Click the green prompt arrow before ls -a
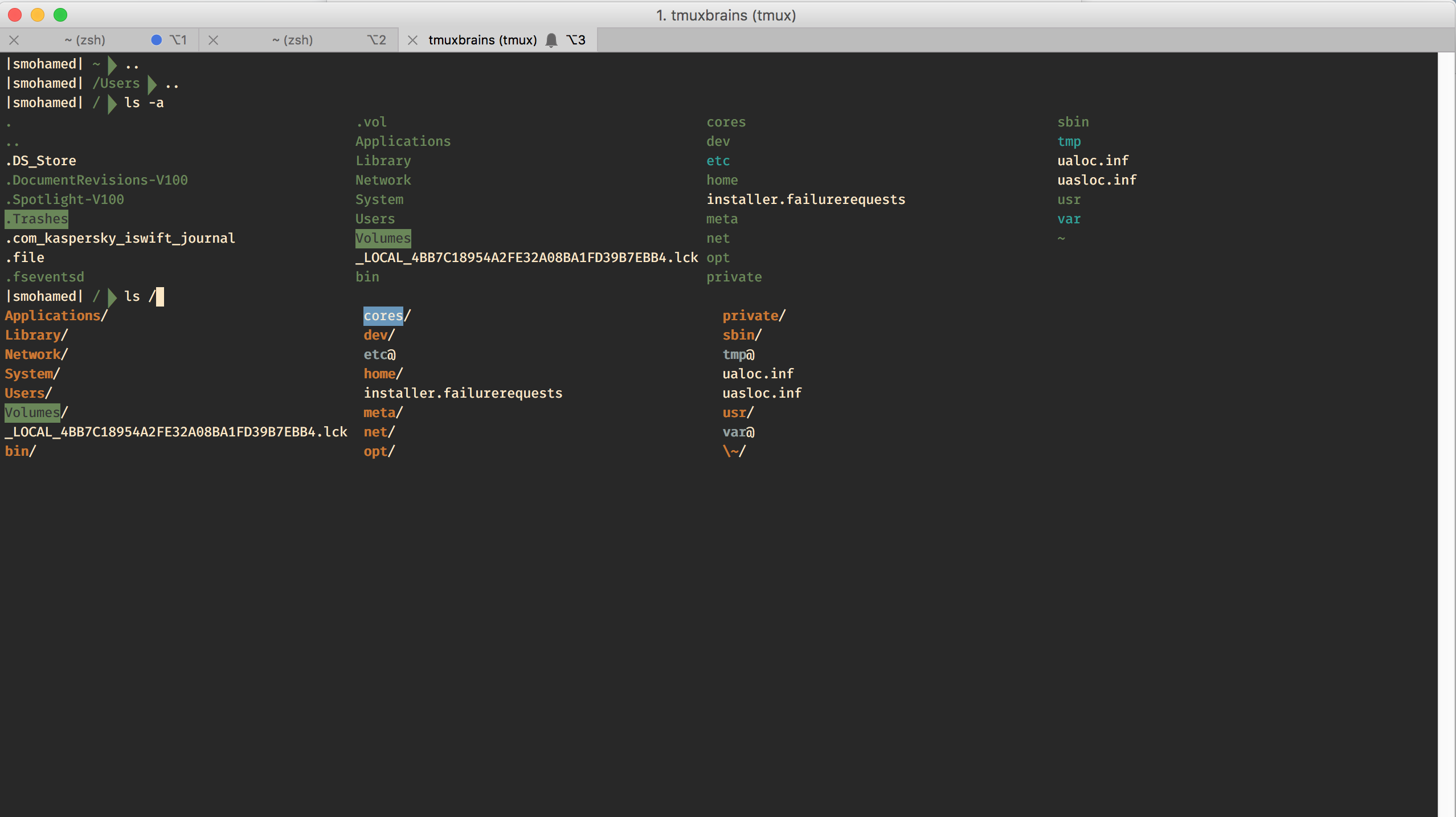Image resolution: width=1456 pixels, height=817 pixels. tap(112, 103)
